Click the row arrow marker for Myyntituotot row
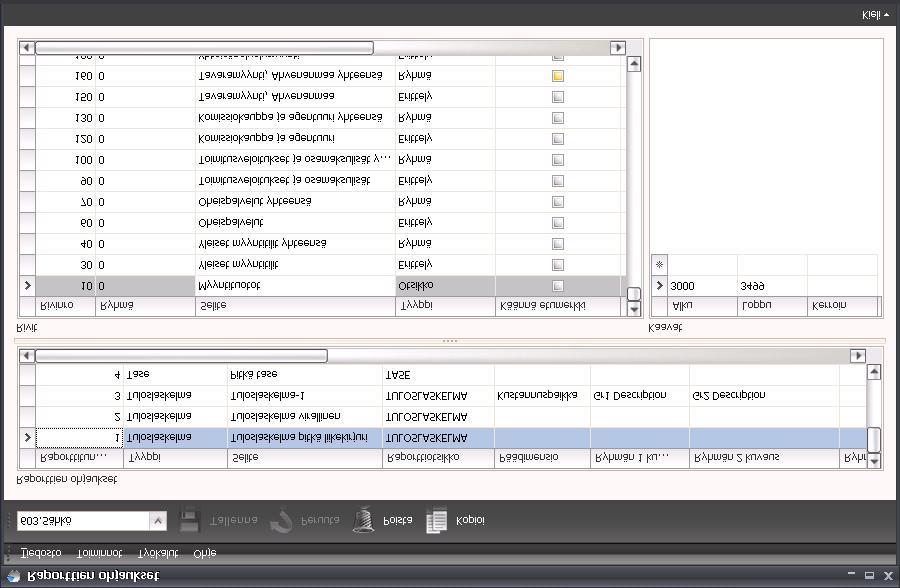The height and width of the screenshot is (588, 900). pos(28,285)
